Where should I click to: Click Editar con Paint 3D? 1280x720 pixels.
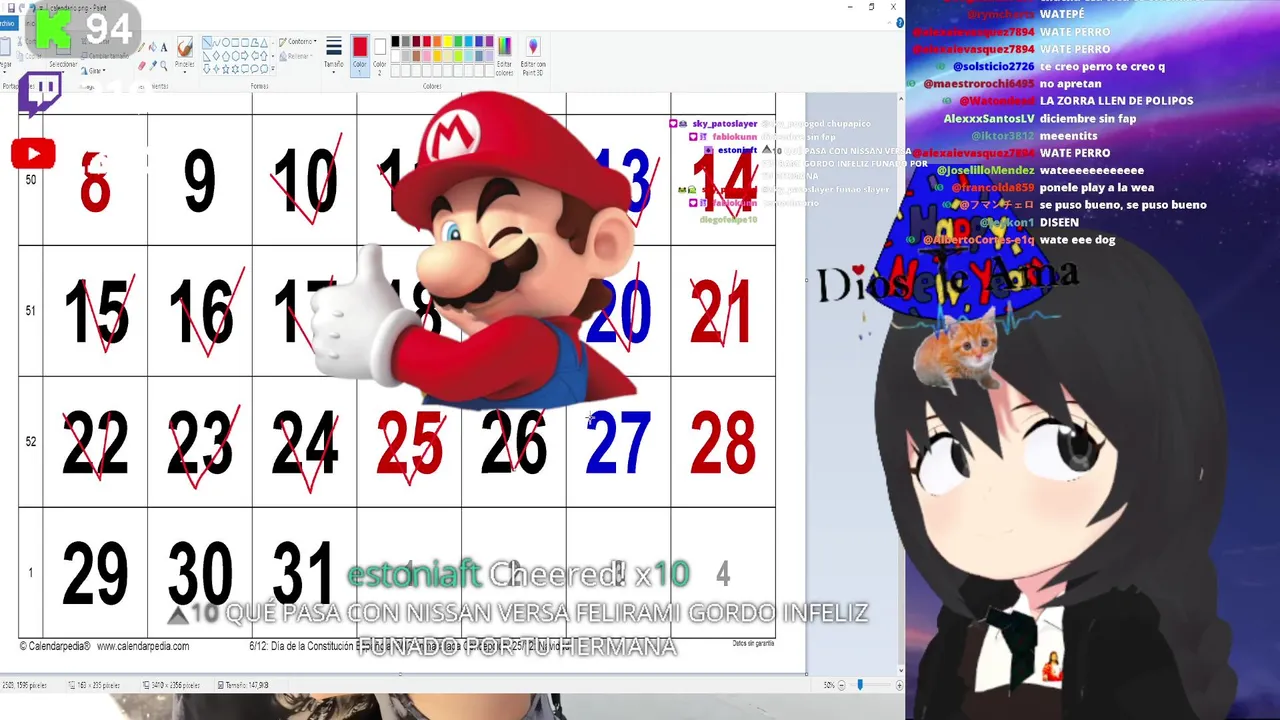(x=533, y=55)
